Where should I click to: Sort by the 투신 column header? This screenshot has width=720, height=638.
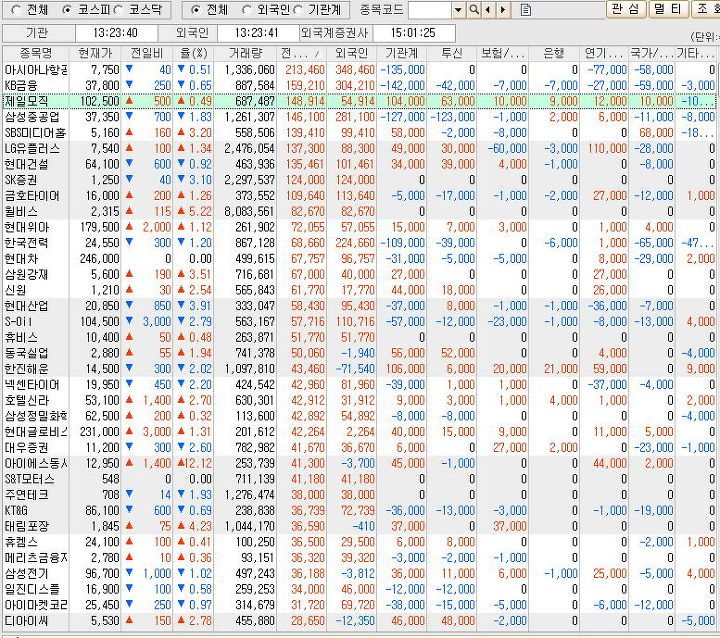(x=451, y=53)
